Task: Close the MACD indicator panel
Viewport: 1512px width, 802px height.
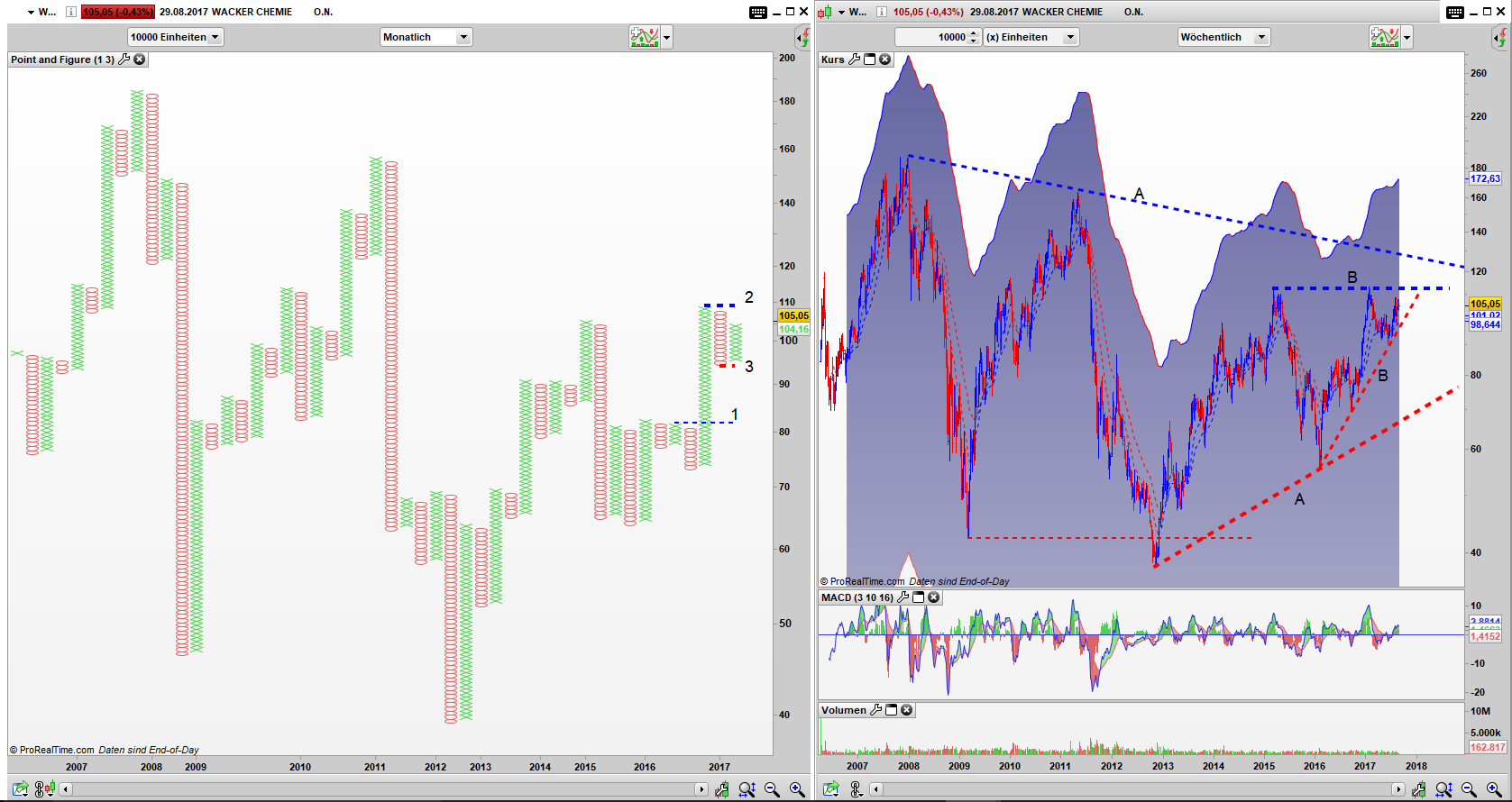Action: [x=934, y=597]
